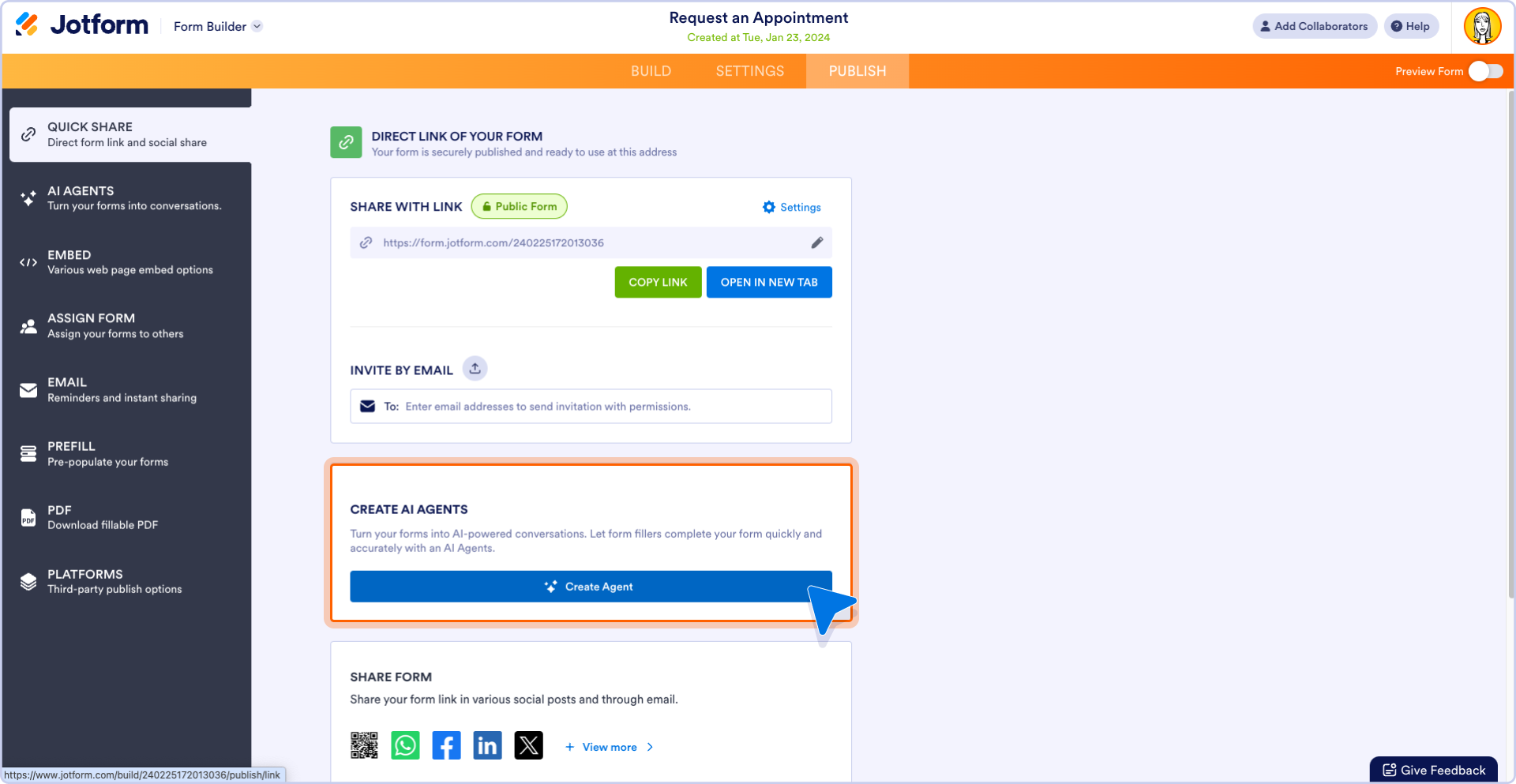The width and height of the screenshot is (1516, 784).
Task: Open the Email sidebar section
Action: click(x=126, y=390)
